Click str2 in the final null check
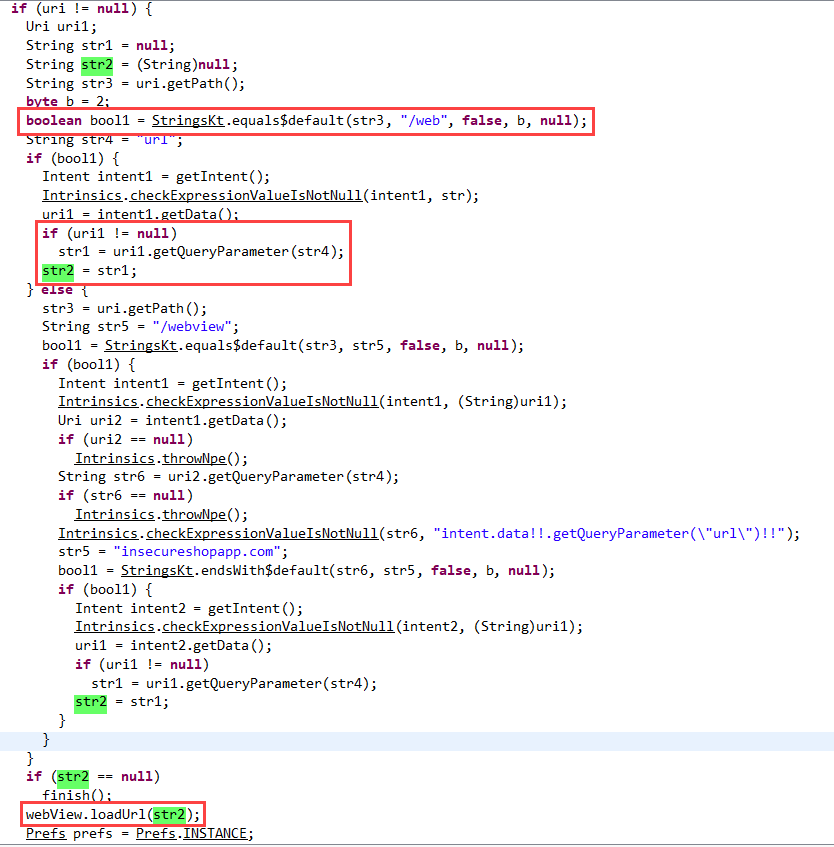834x847 pixels. (72, 776)
